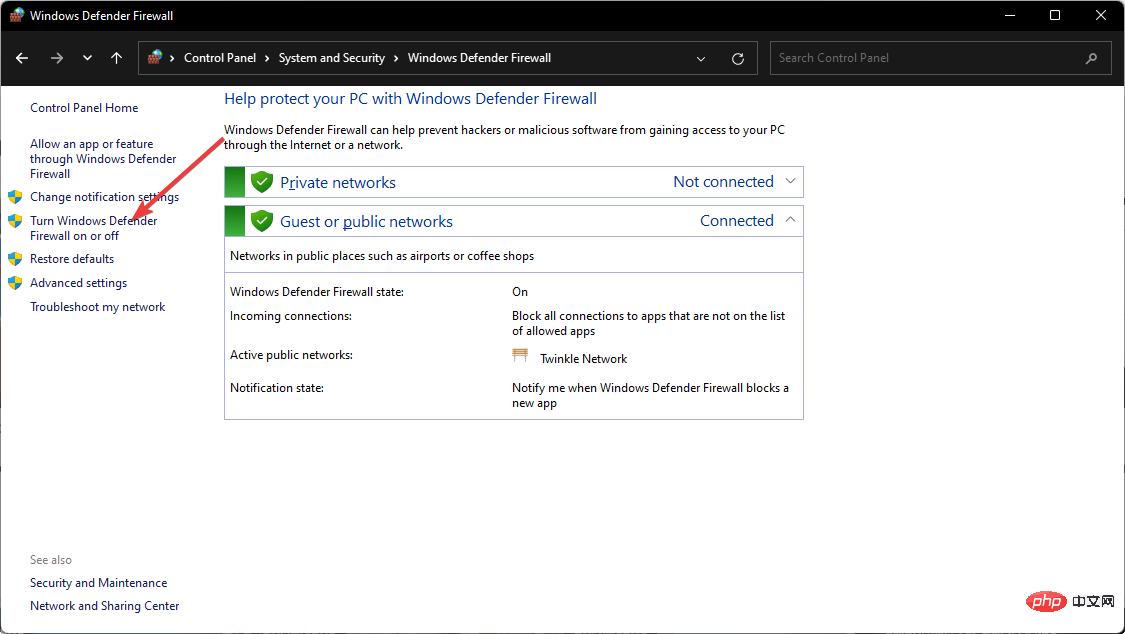The height and width of the screenshot is (634, 1125).
Task: Click the Twinkle Network bench icon
Action: pos(520,357)
